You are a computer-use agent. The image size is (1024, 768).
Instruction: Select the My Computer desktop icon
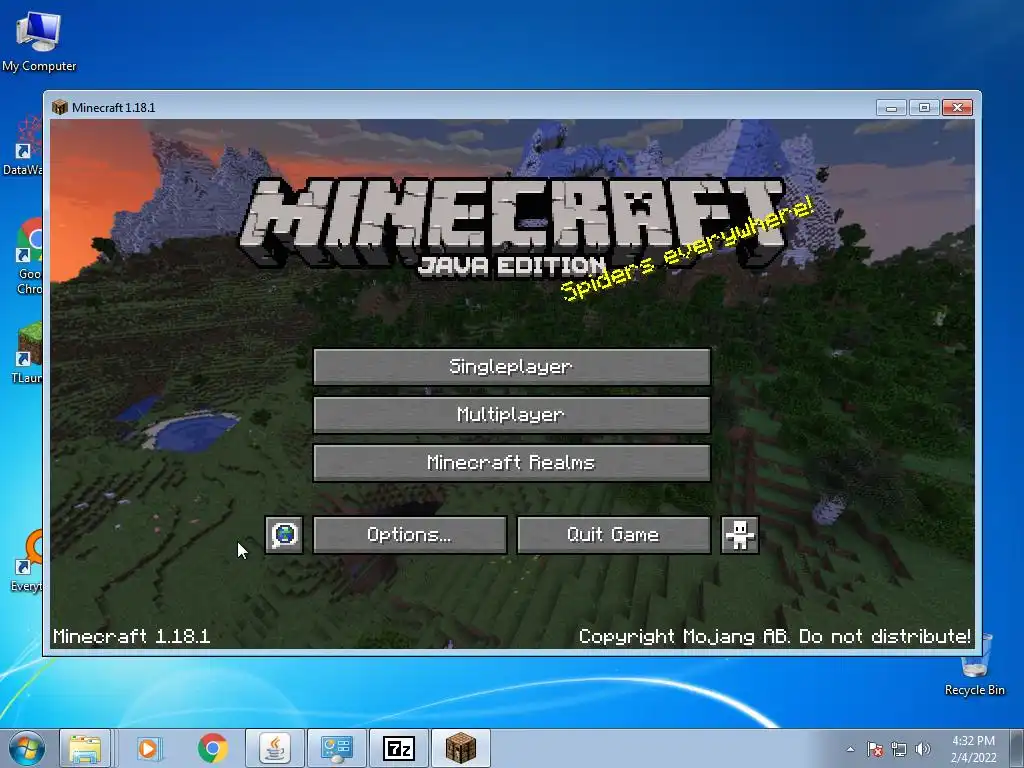tap(39, 41)
